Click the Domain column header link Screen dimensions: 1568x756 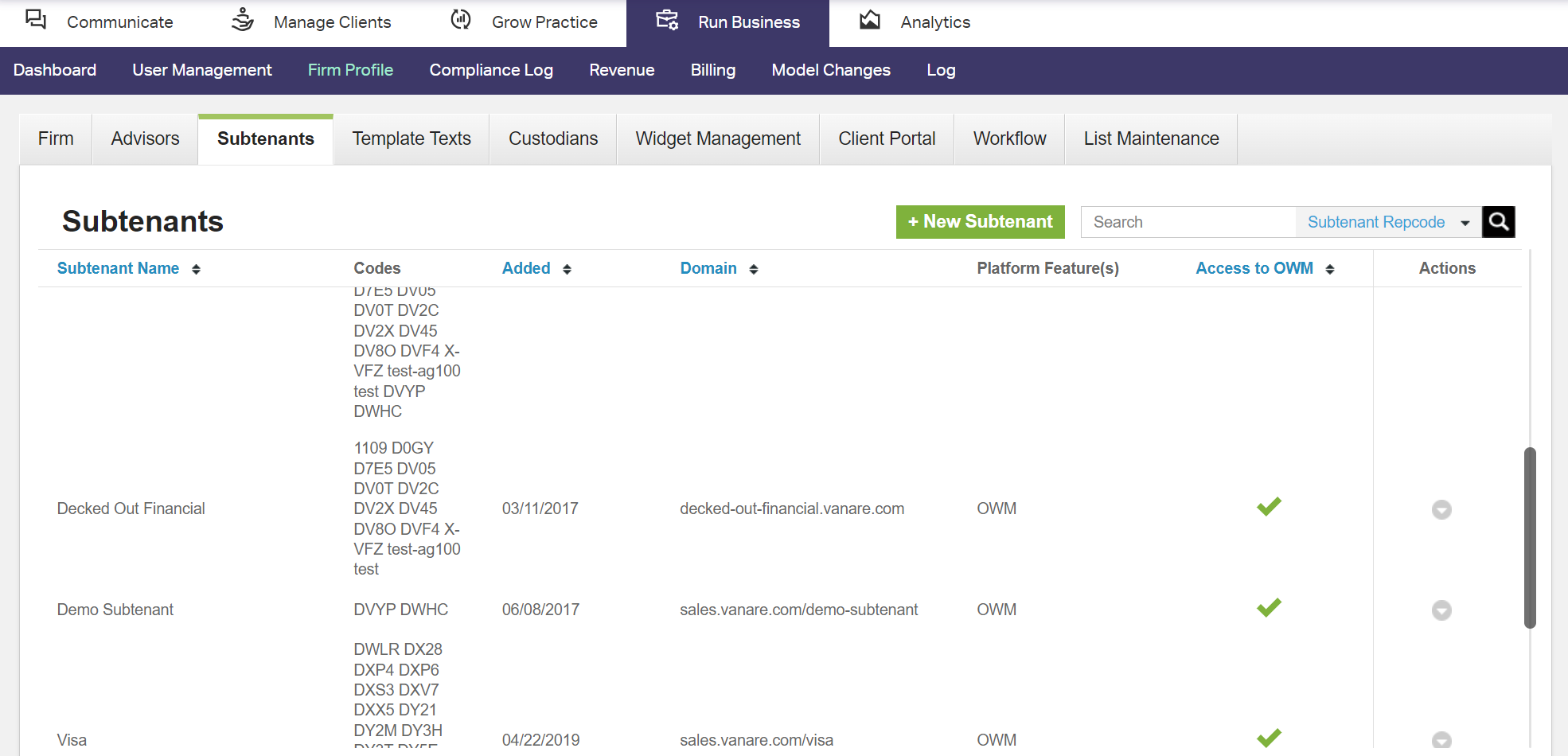[x=708, y=269]
